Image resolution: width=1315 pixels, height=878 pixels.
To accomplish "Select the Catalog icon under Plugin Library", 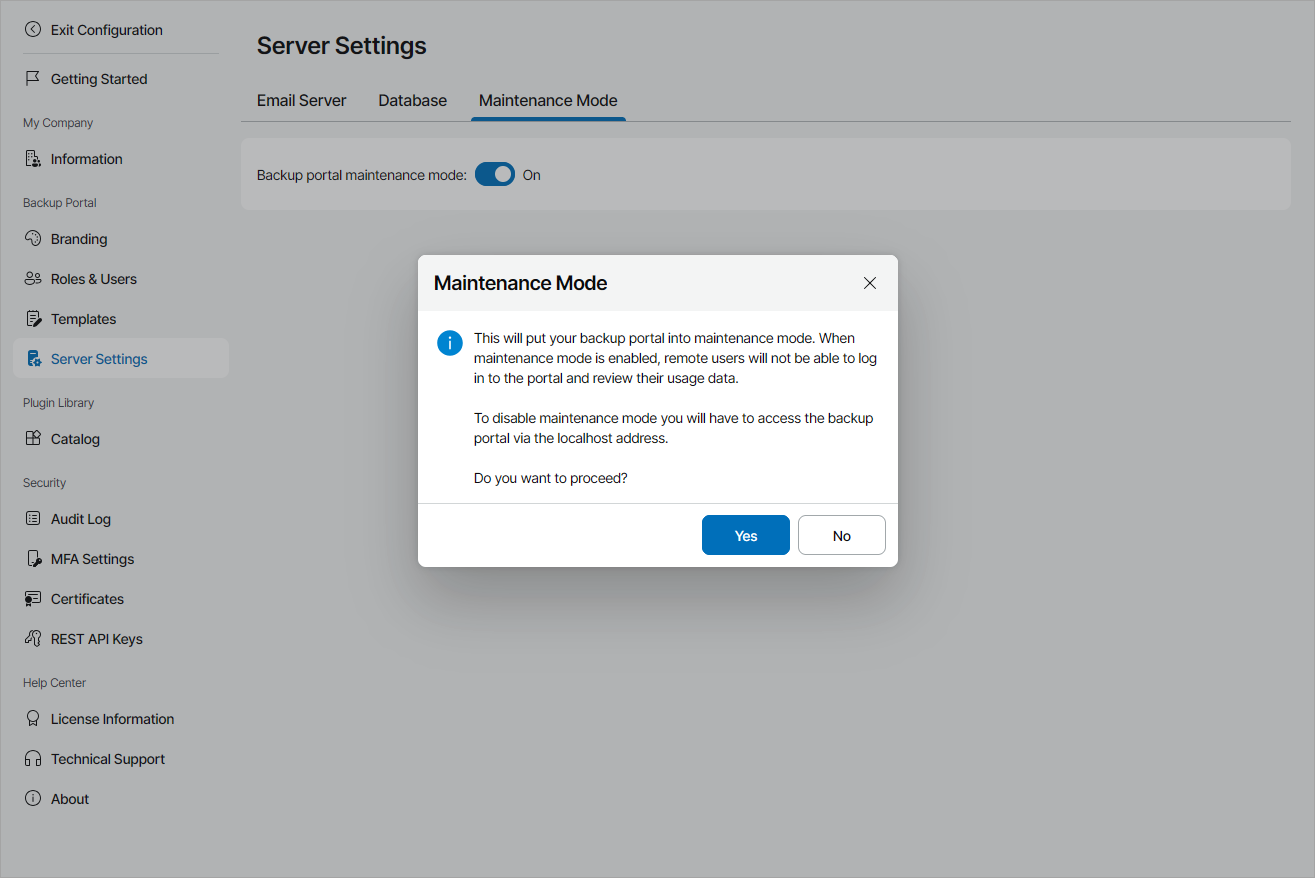I will coord(33,438).
